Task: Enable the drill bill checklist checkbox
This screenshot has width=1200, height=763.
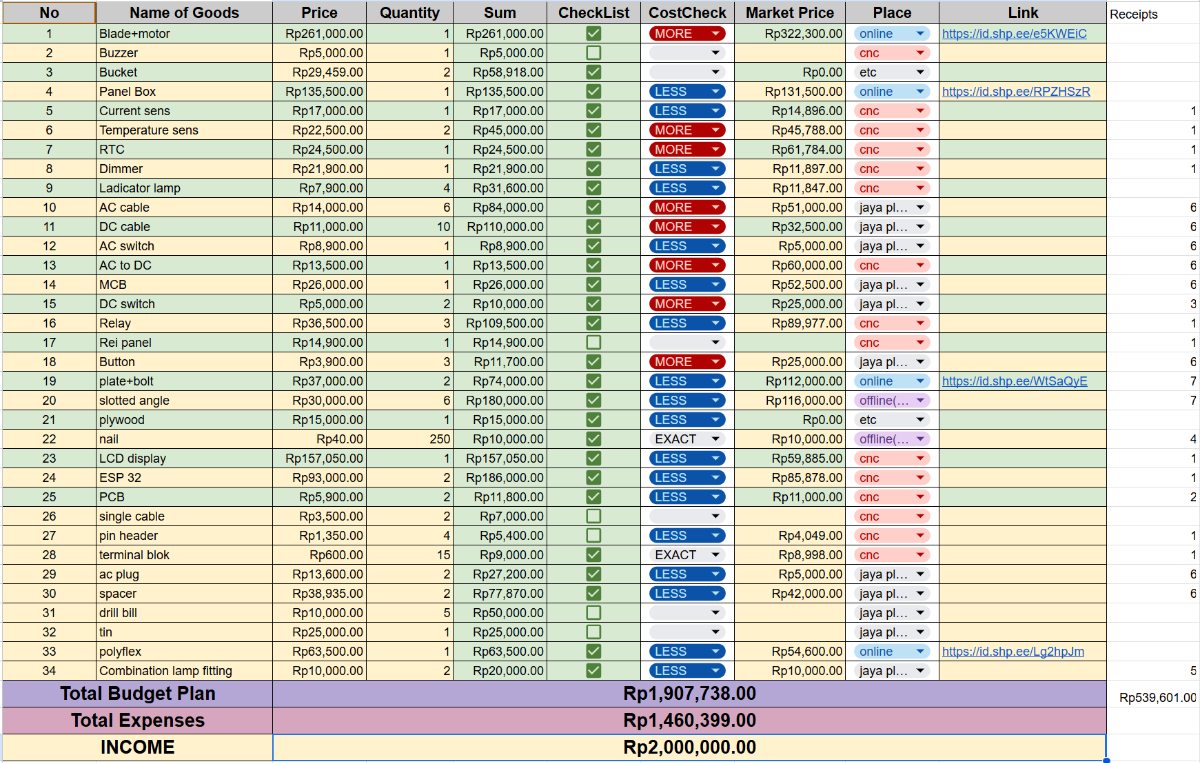Action: coord(593,613)
